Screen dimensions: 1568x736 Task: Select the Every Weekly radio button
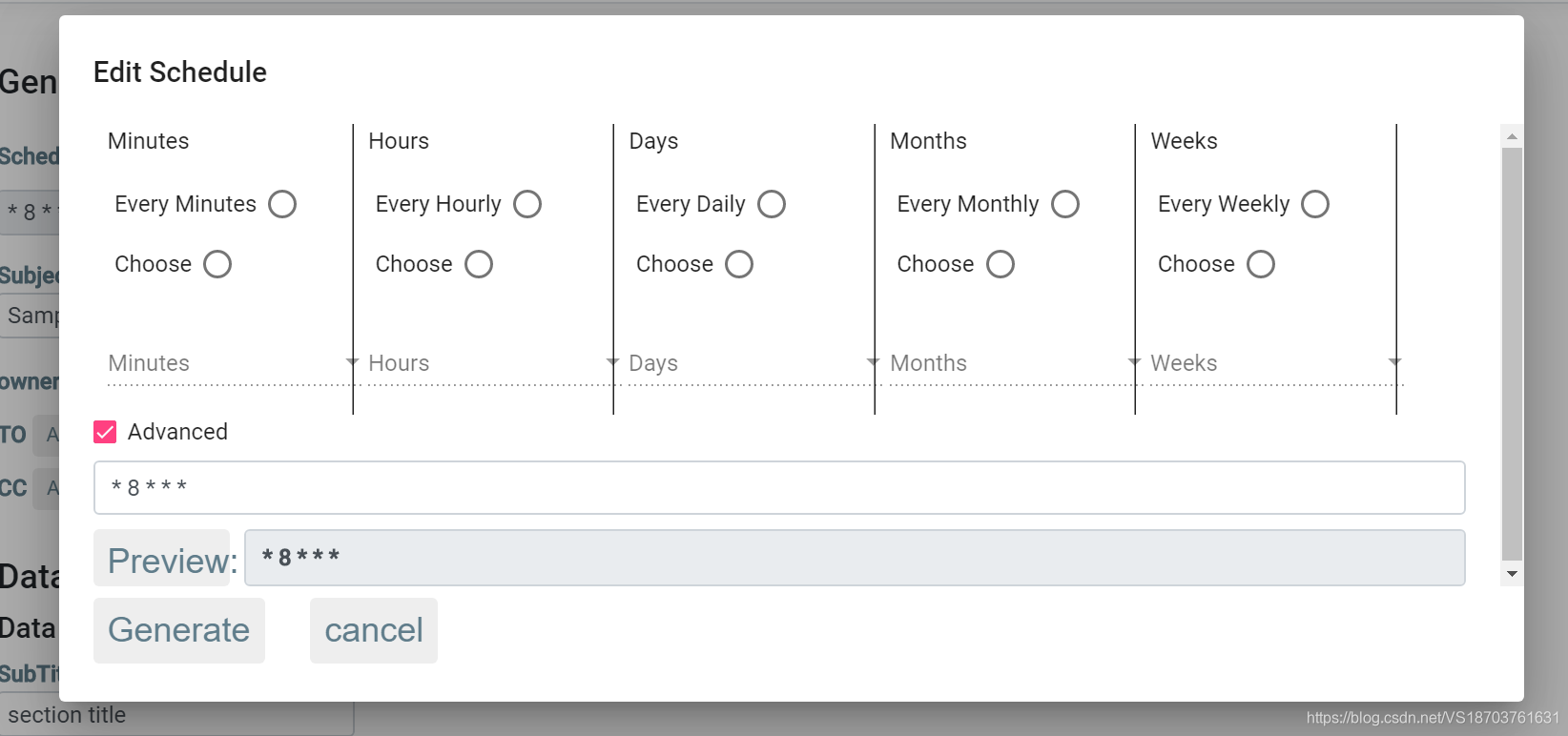[1315, 204]
